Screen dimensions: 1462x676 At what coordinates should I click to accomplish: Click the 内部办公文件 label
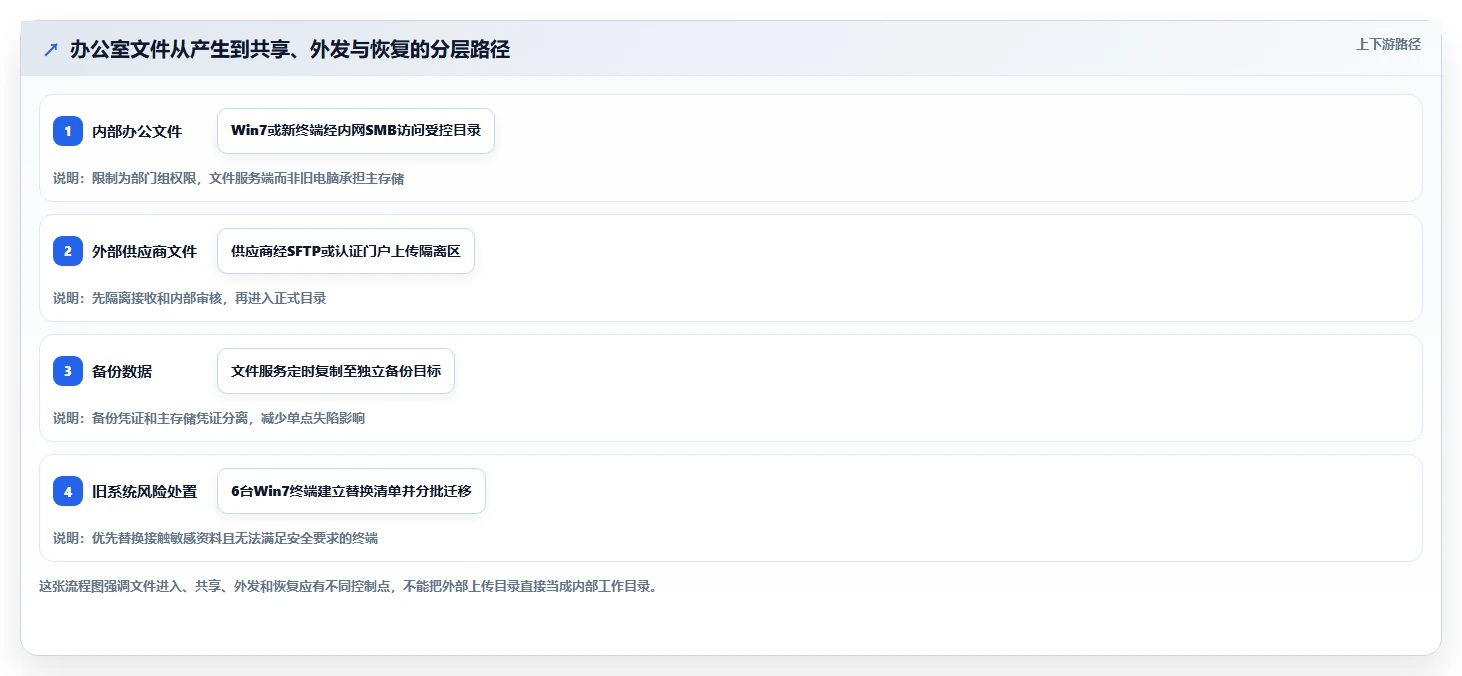137,131
